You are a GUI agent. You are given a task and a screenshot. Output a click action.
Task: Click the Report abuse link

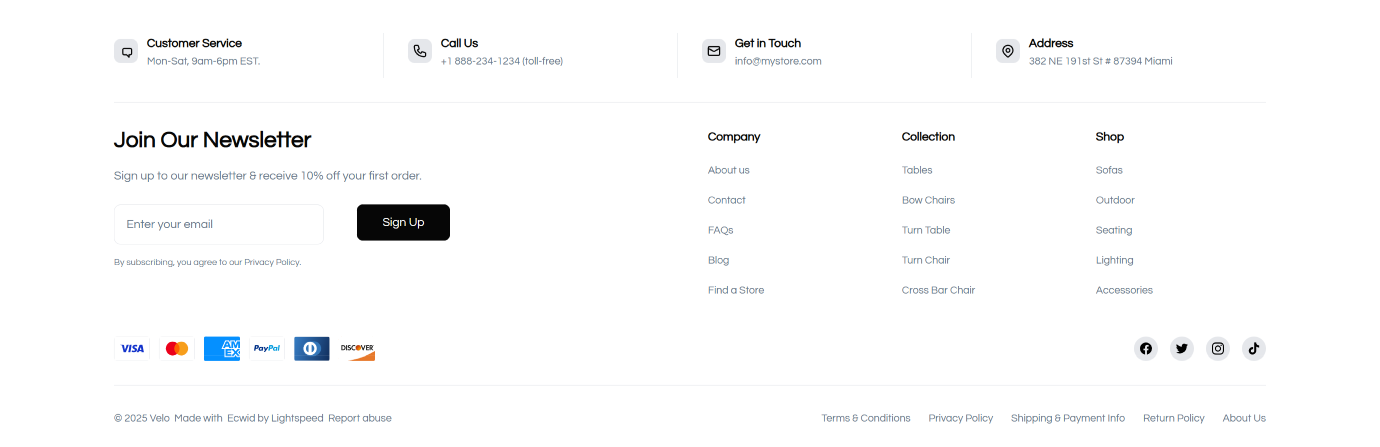[360, 418]
